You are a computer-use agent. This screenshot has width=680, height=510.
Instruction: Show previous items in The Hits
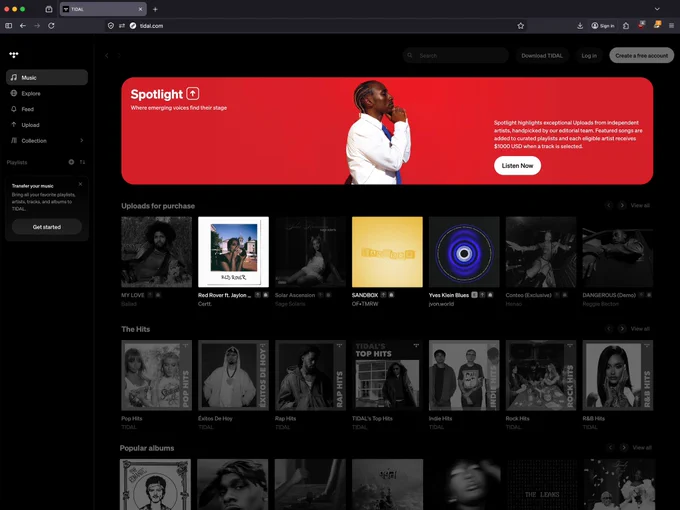tap(609, 328)
